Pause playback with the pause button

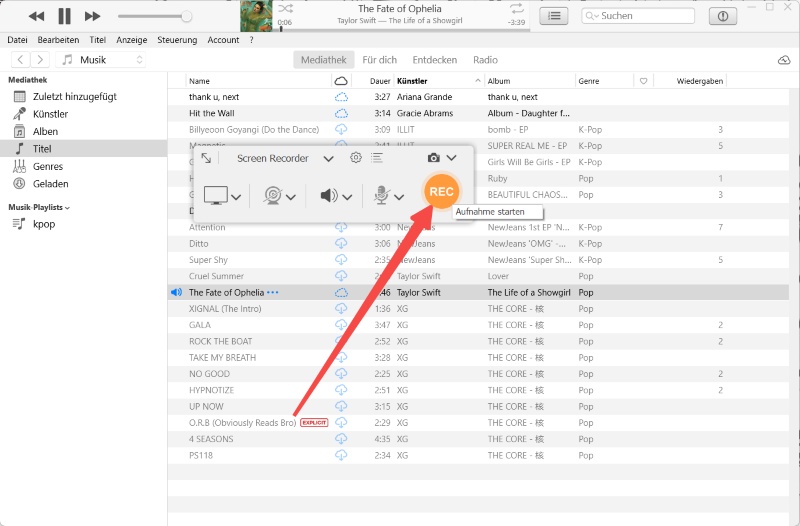64,16
